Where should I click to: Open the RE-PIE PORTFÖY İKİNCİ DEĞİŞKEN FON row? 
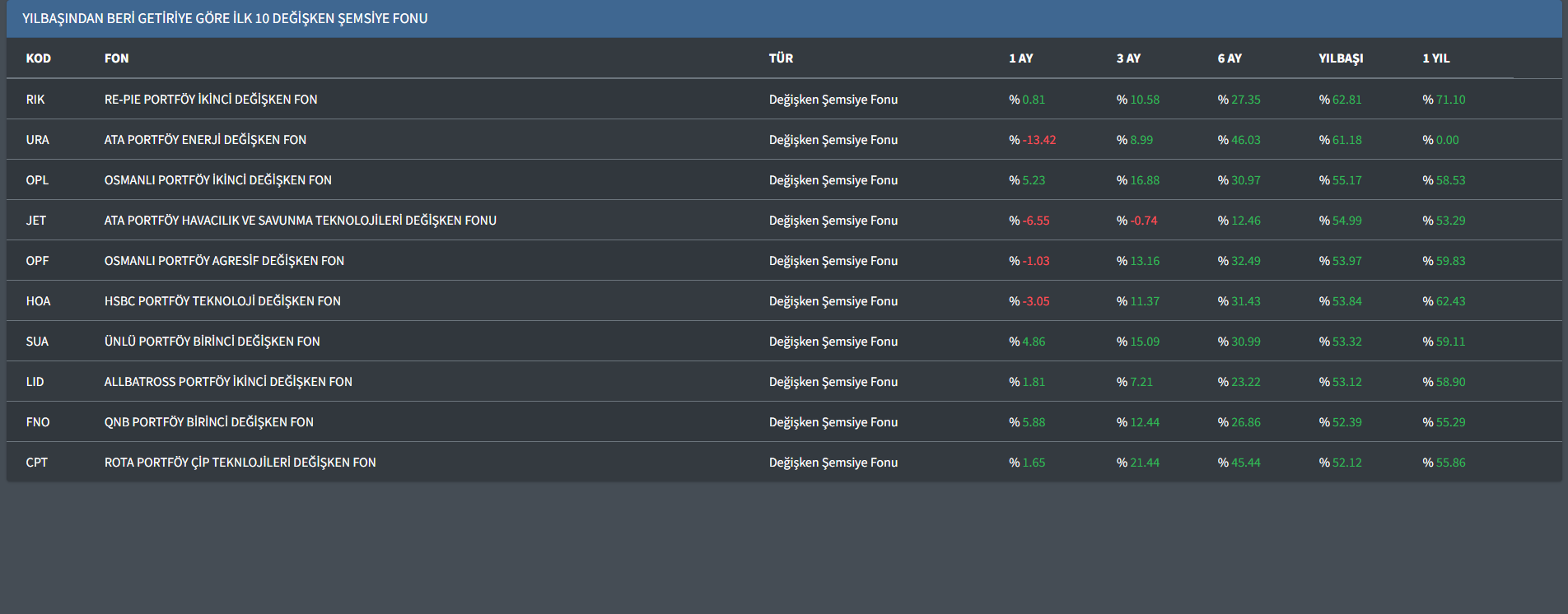(x=210, y=100)
